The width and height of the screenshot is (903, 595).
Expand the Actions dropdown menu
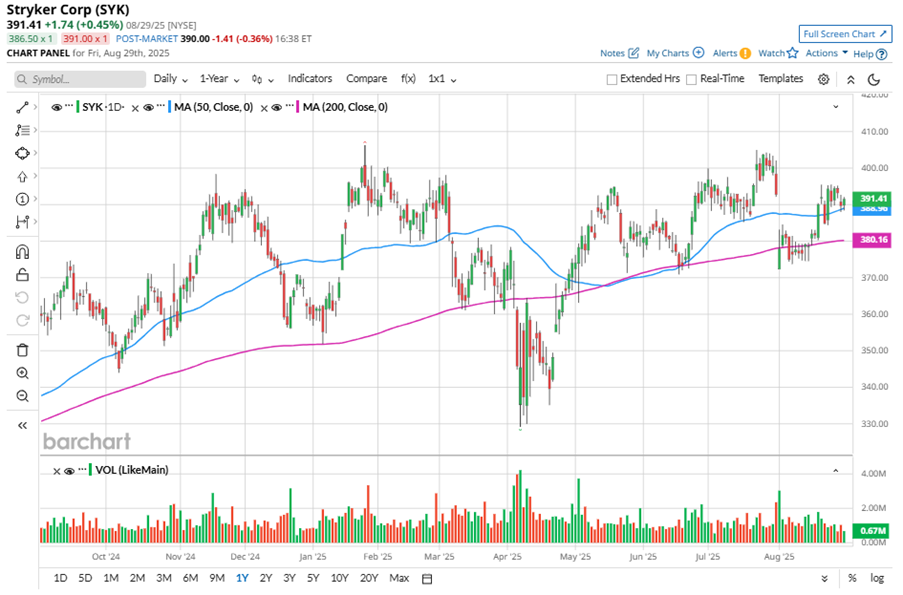point(826,53)
